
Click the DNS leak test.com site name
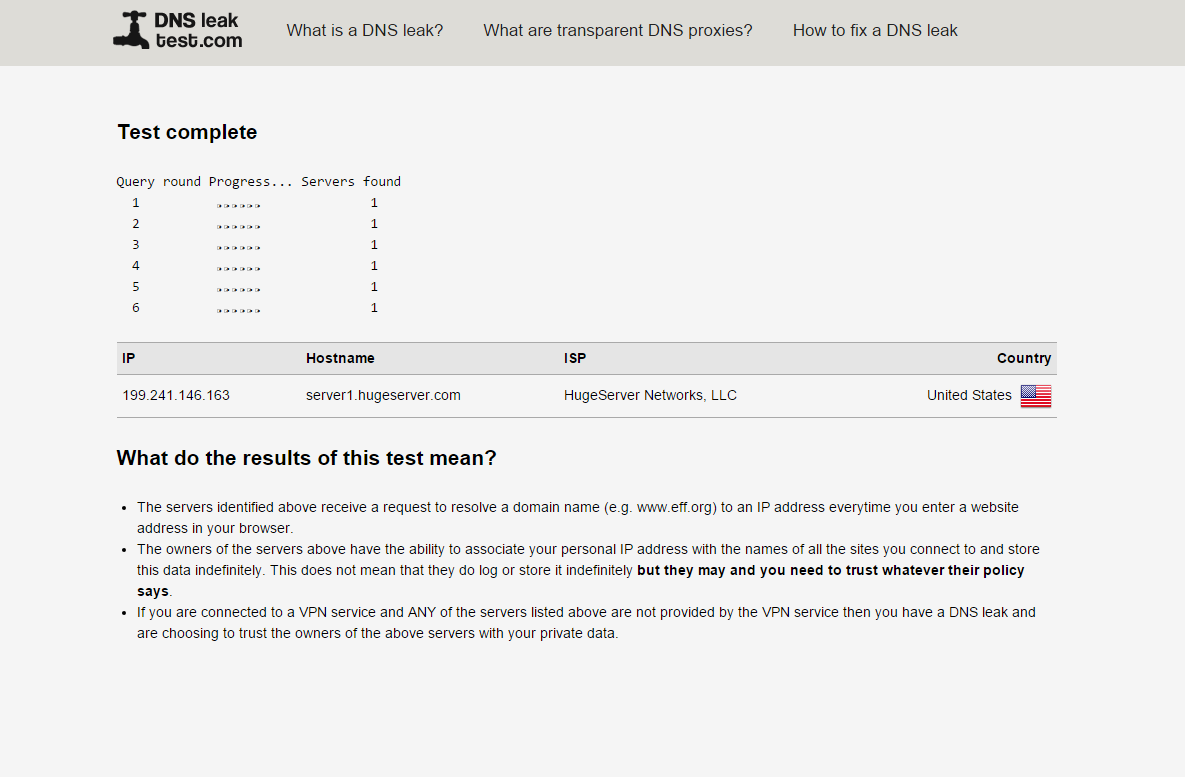[x=198, y=30]
